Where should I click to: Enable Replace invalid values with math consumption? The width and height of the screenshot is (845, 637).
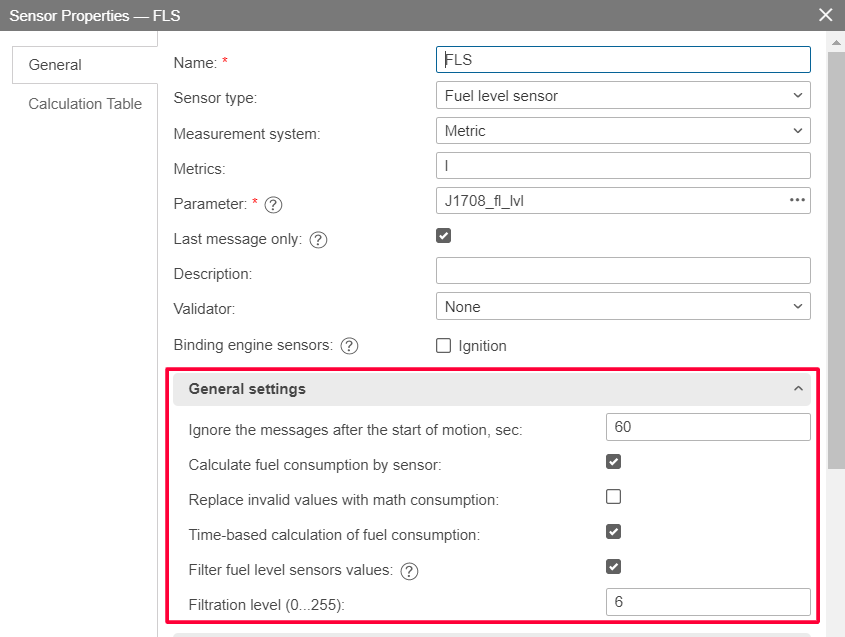[x=614, y=497]
